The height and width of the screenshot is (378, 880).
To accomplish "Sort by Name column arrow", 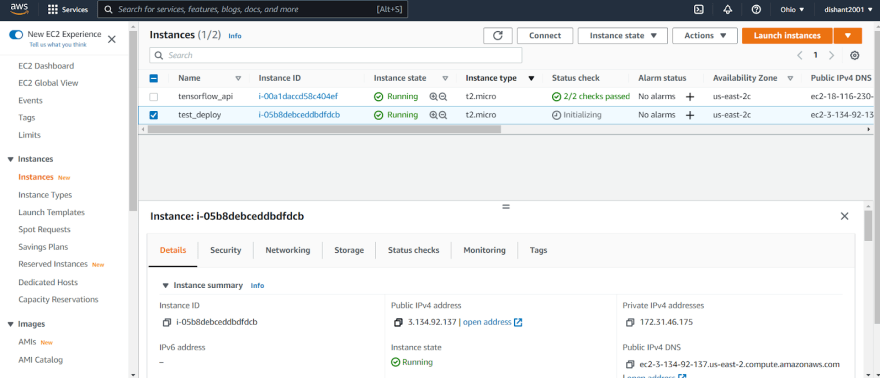I will [x=238, y=79].
